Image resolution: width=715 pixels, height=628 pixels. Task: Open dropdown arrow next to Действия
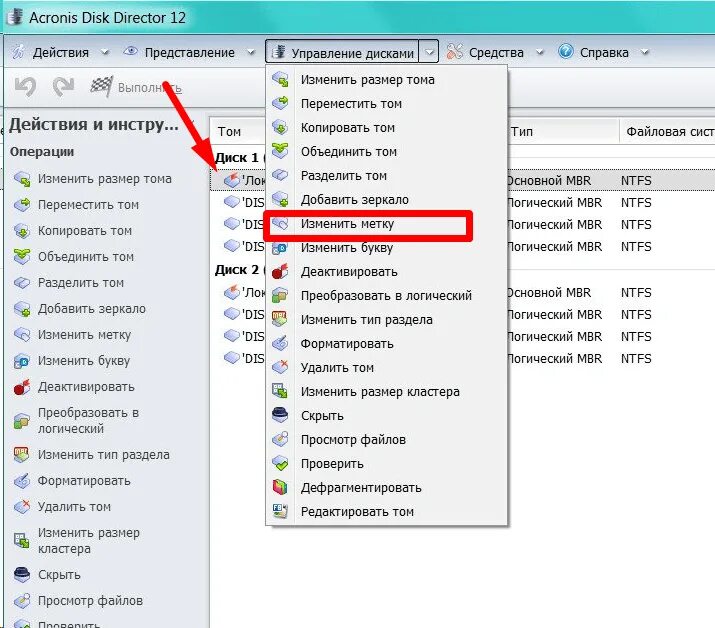pos(104,52)
